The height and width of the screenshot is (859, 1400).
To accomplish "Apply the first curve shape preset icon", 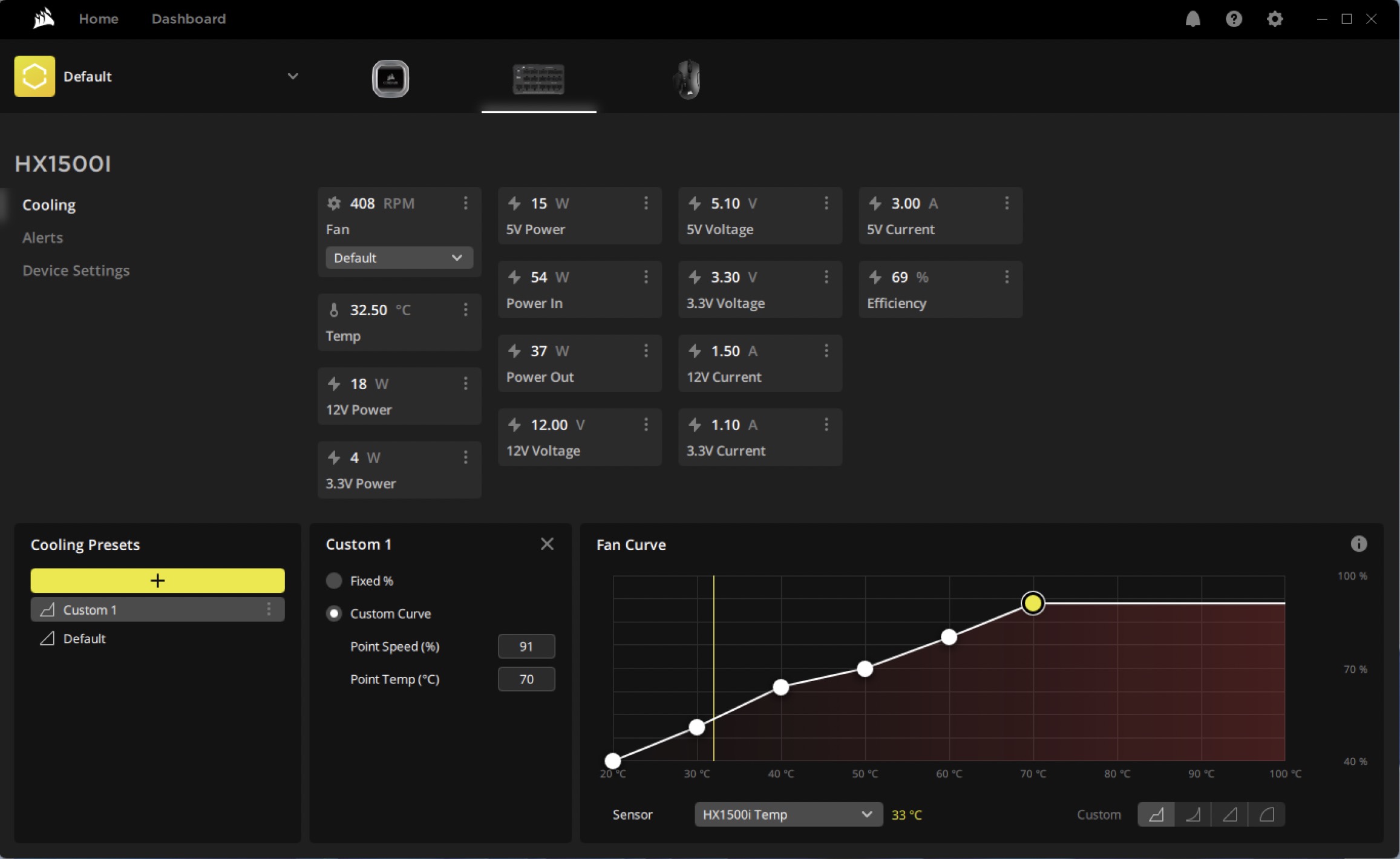I will coord(1156,815).
